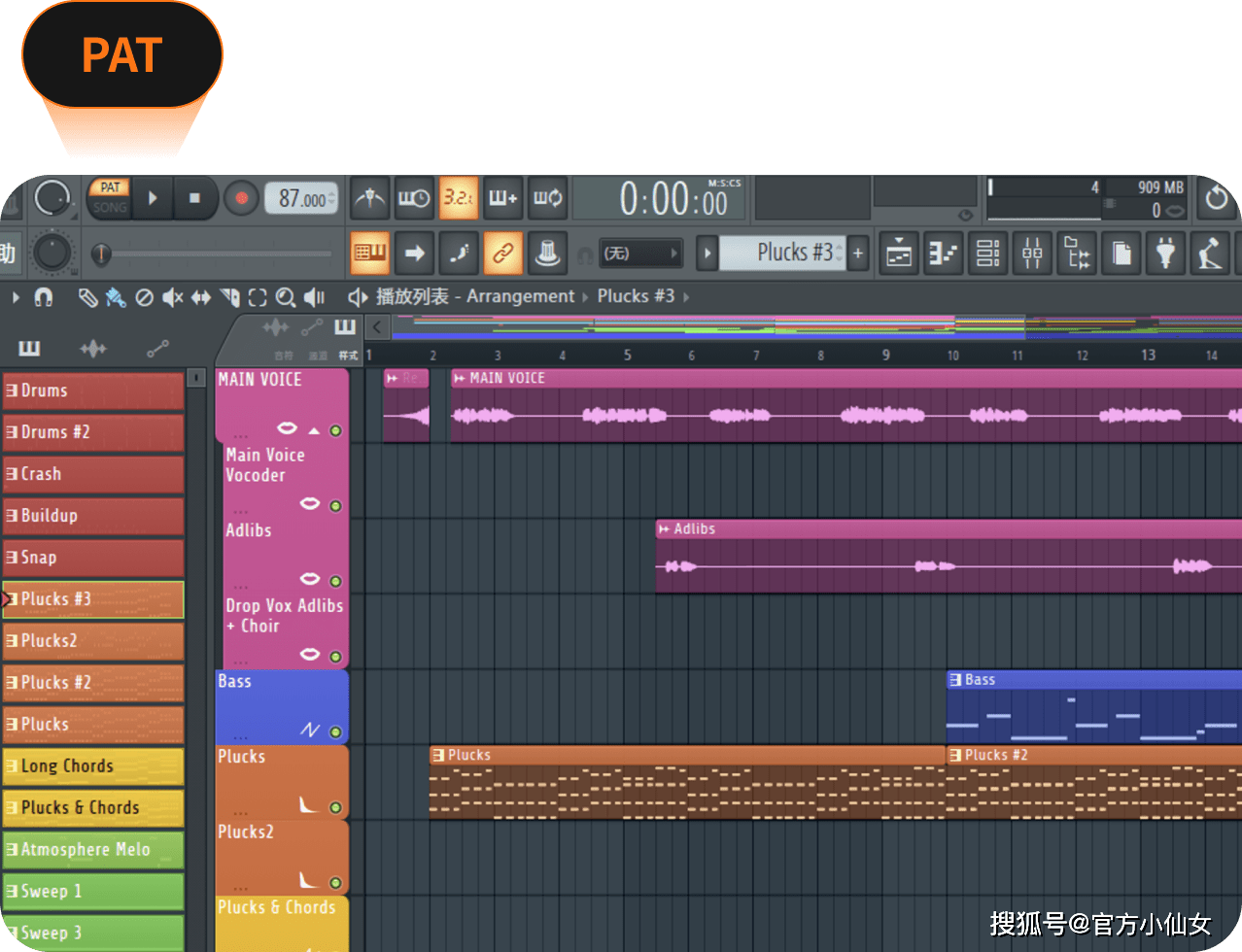
Task: Open the Browser panel icon
Action: point(1077,255)
